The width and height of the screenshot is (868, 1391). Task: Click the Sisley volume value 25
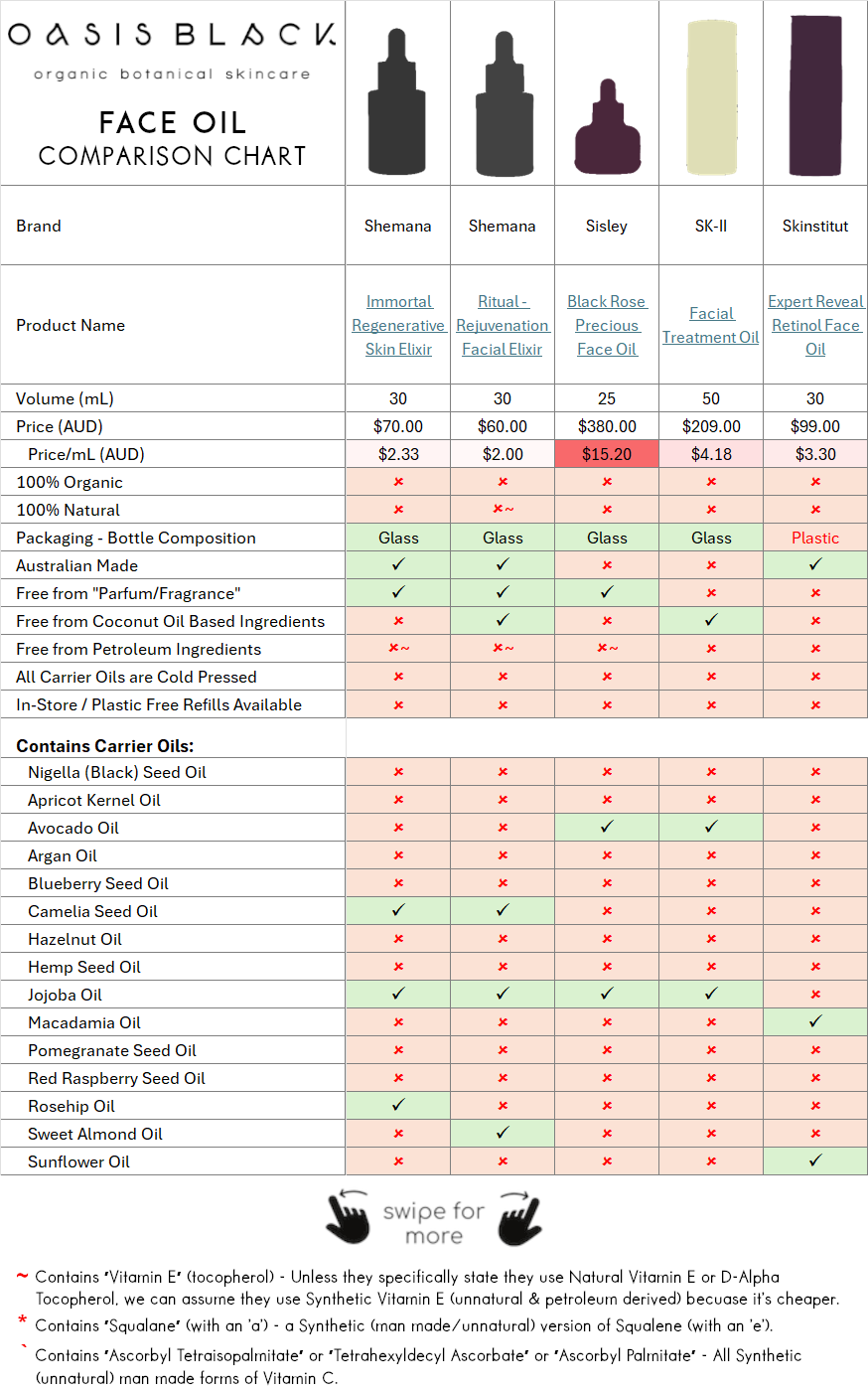point(607,398)
